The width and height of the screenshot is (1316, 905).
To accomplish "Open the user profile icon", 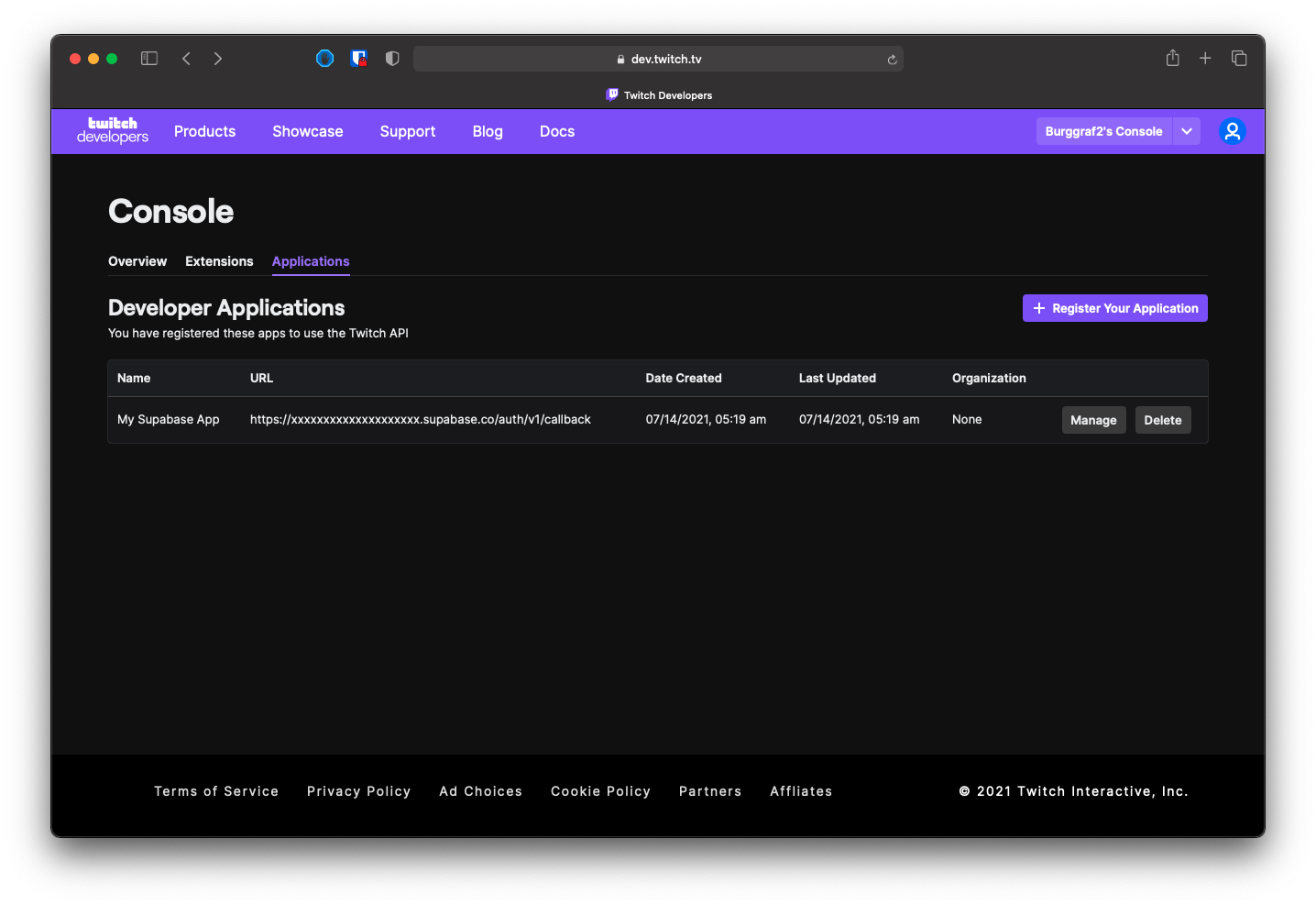I will 1232,131.
